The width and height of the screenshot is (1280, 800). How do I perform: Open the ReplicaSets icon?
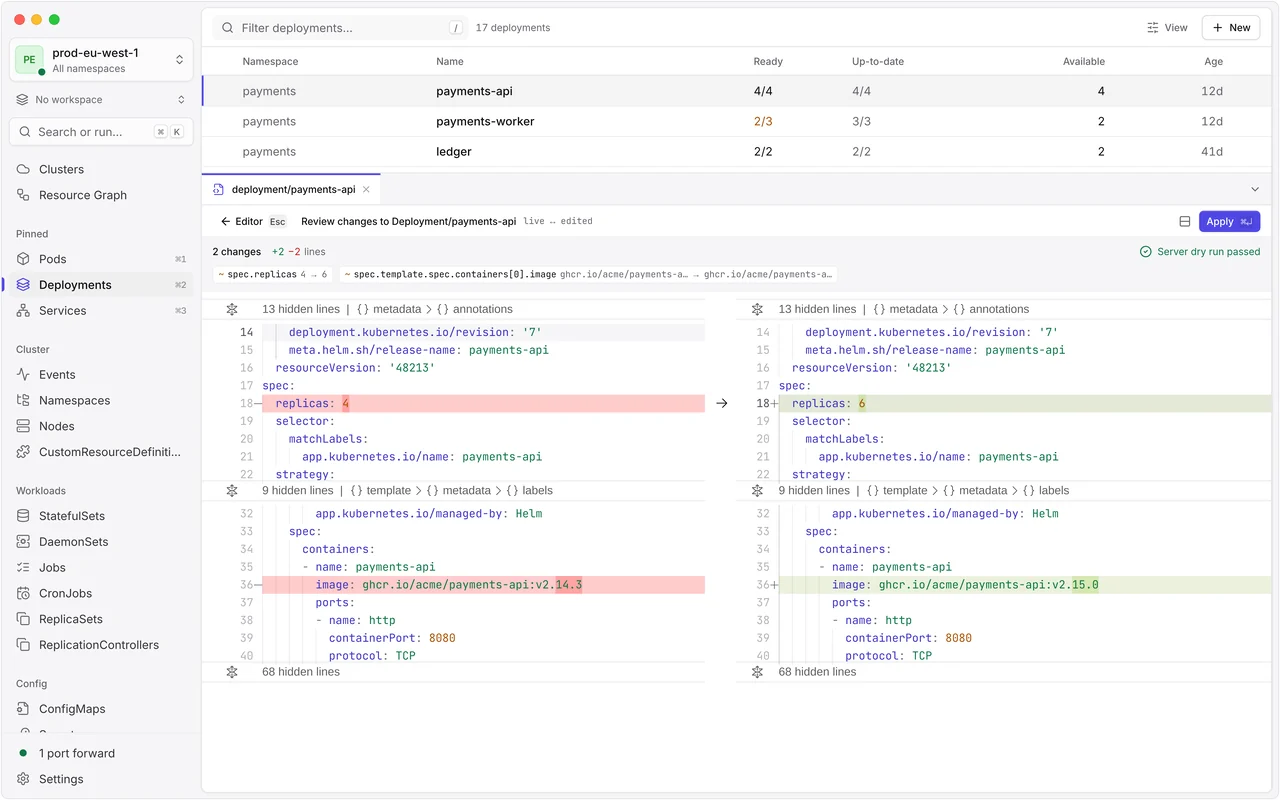pos(23,619)
